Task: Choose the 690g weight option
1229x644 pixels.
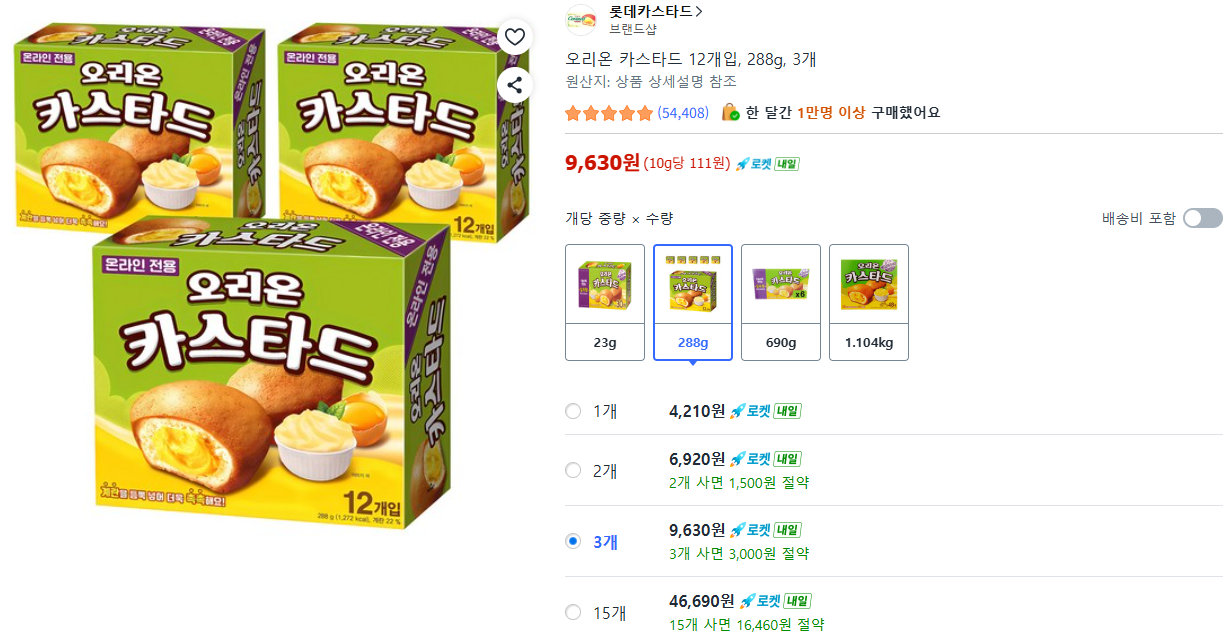Action: [781, 301]
